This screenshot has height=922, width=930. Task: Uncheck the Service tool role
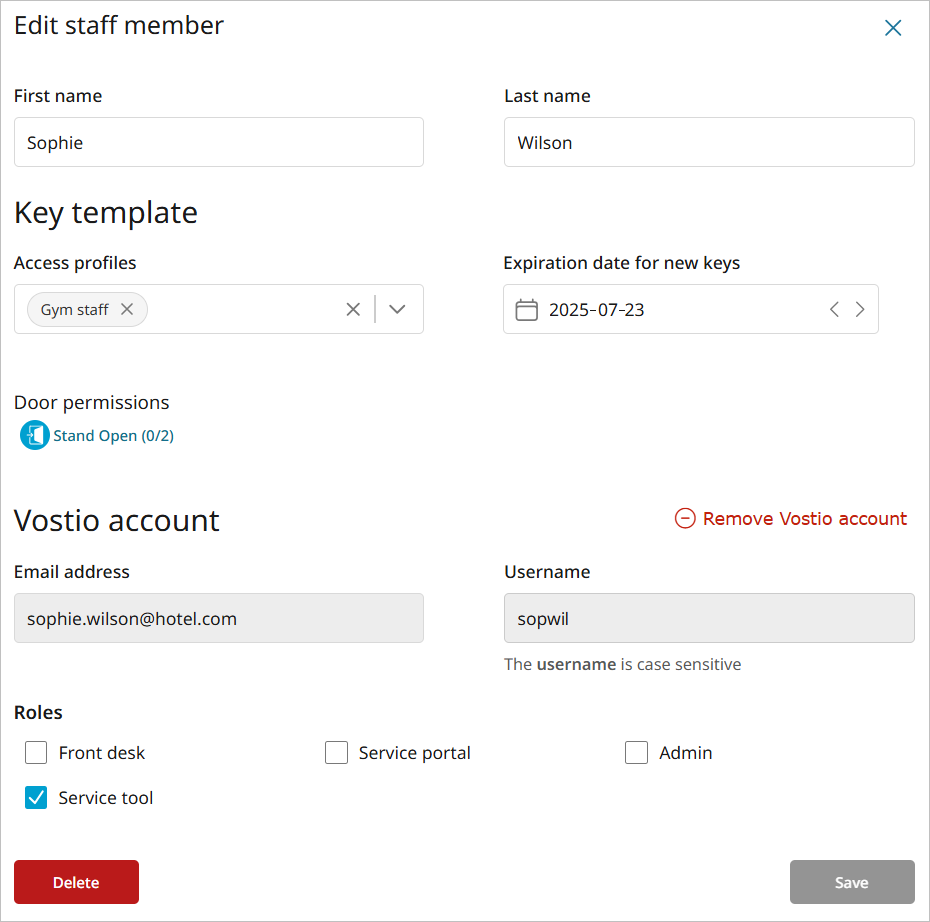[36, 798]
